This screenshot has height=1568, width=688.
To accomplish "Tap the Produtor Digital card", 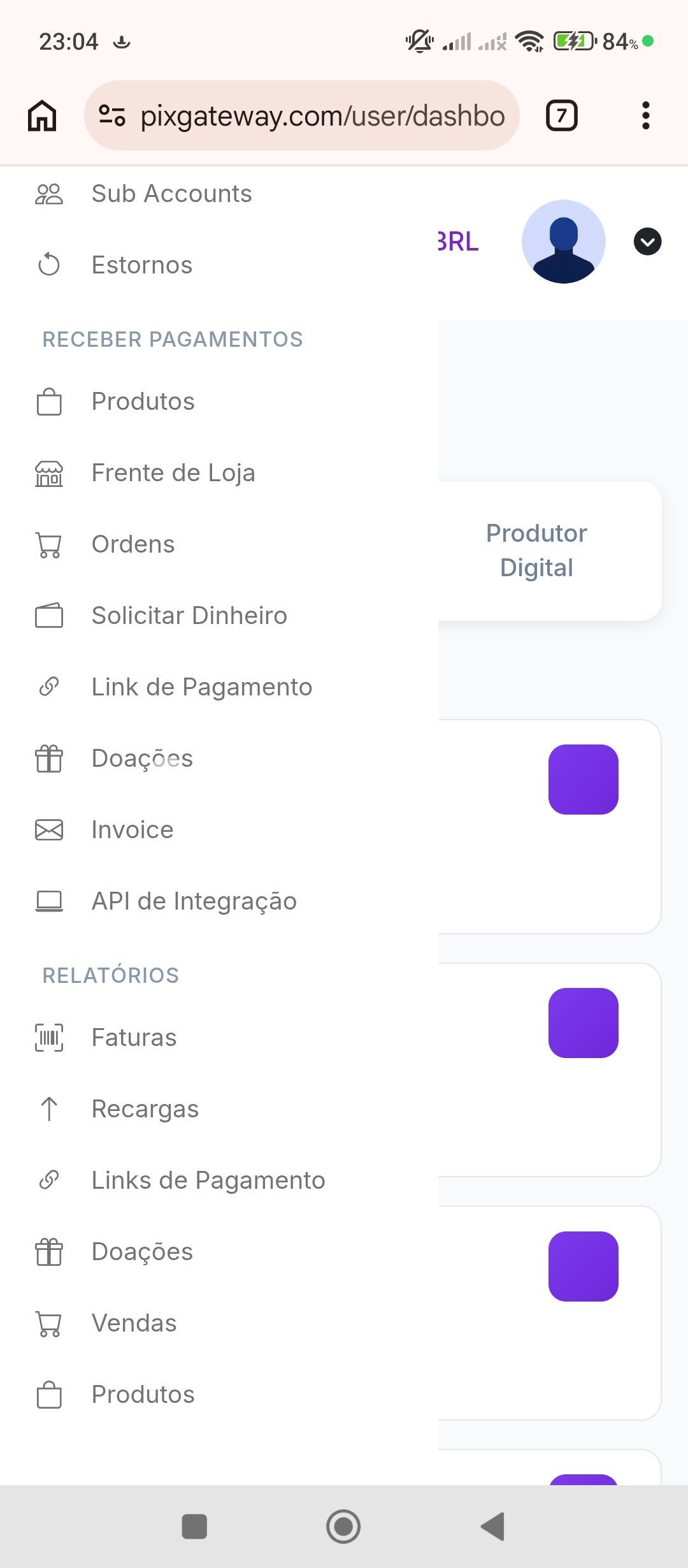I will coord(536,551).
